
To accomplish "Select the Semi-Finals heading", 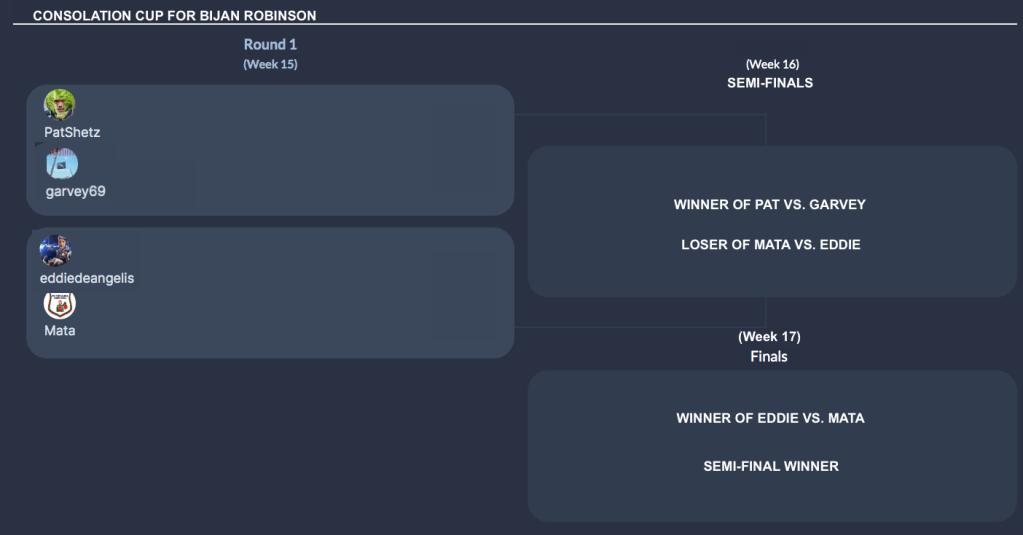I will point(769,83).
